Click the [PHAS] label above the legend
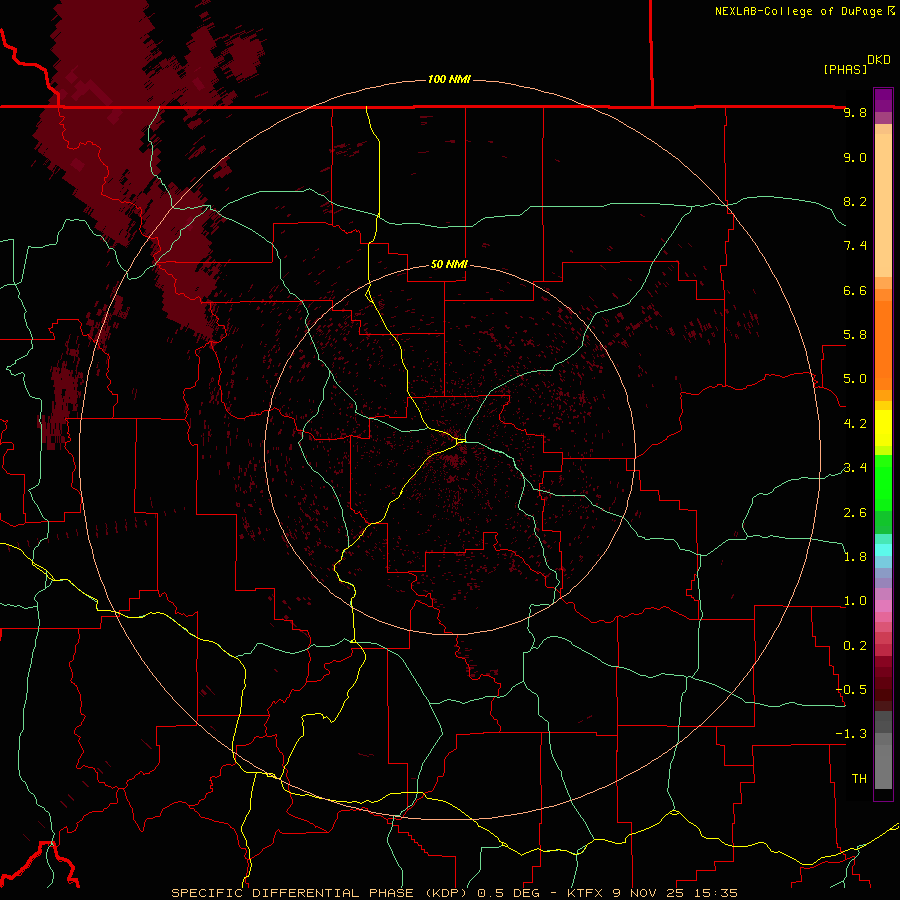This screenshot has height=900, width=900. (845, 69)
